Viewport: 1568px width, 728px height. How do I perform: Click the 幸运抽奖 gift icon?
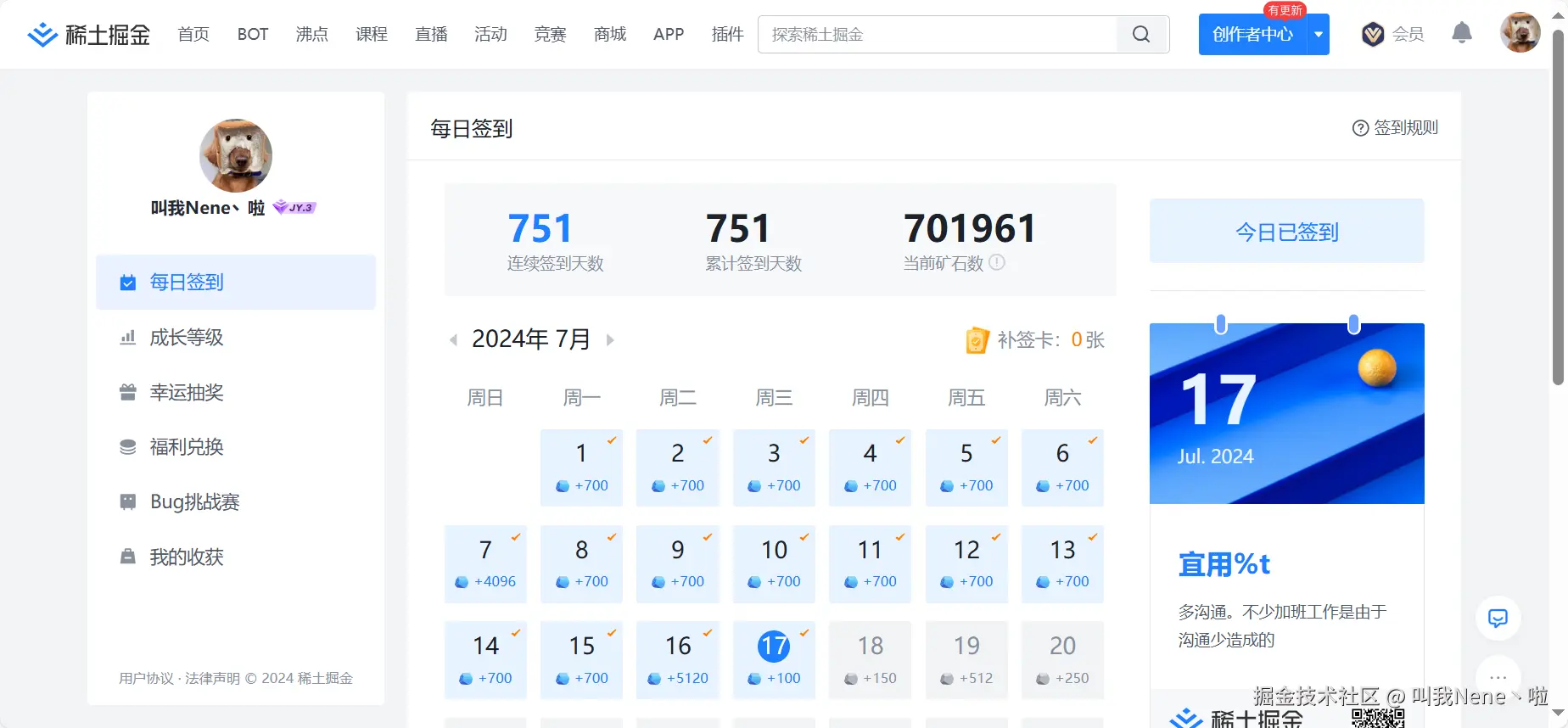click(x=128, y=393)
